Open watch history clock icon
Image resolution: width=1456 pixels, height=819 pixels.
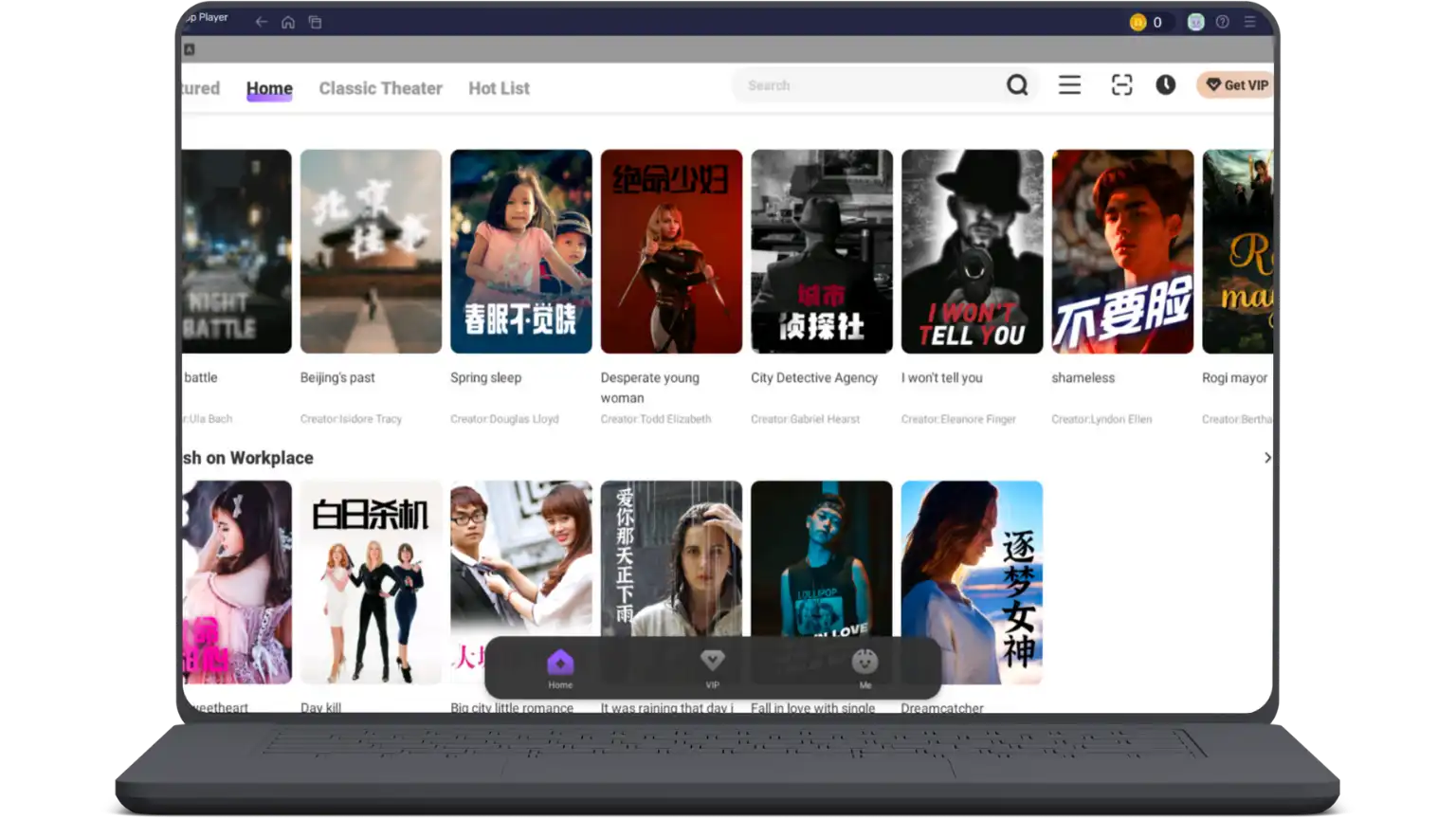(1165, 85)
